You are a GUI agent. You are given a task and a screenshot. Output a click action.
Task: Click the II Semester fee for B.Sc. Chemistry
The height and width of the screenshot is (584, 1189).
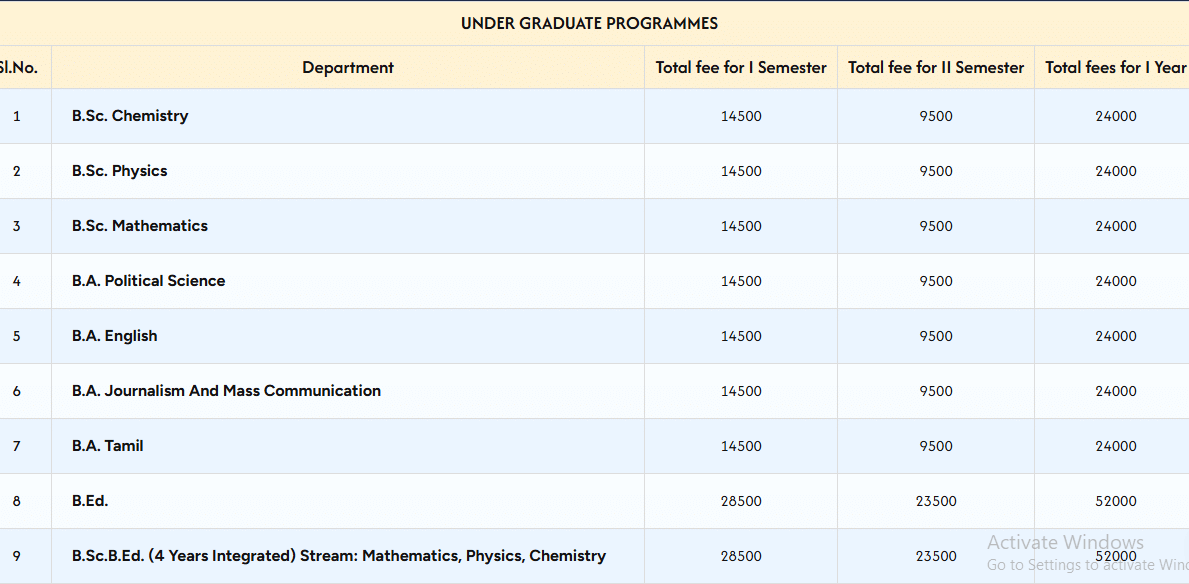tap(936, 116)
